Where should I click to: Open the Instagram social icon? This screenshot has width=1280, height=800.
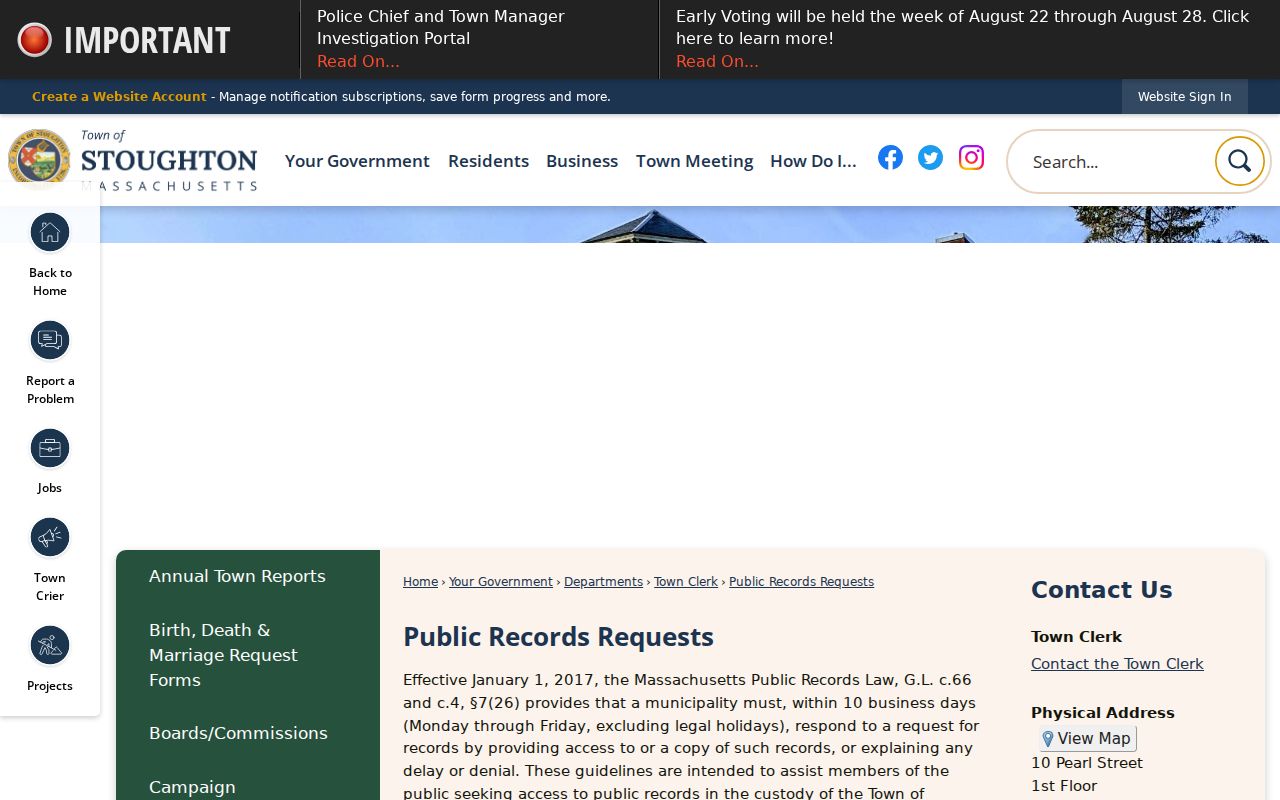tap(971, 157)
